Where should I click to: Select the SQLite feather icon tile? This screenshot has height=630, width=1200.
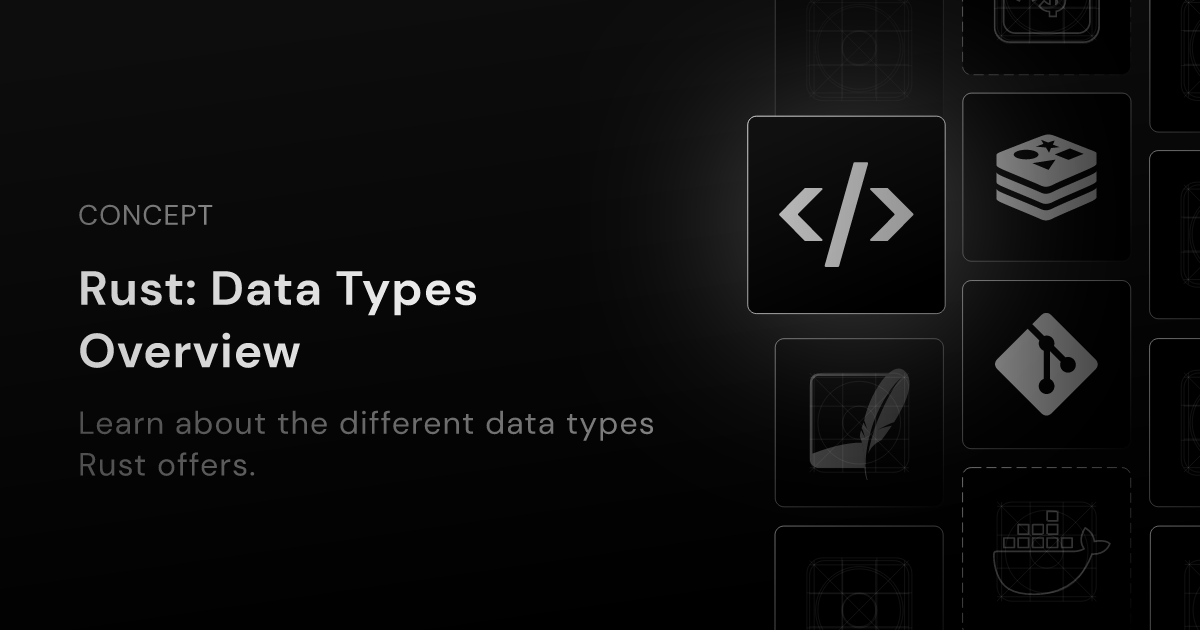pos(859,422)
